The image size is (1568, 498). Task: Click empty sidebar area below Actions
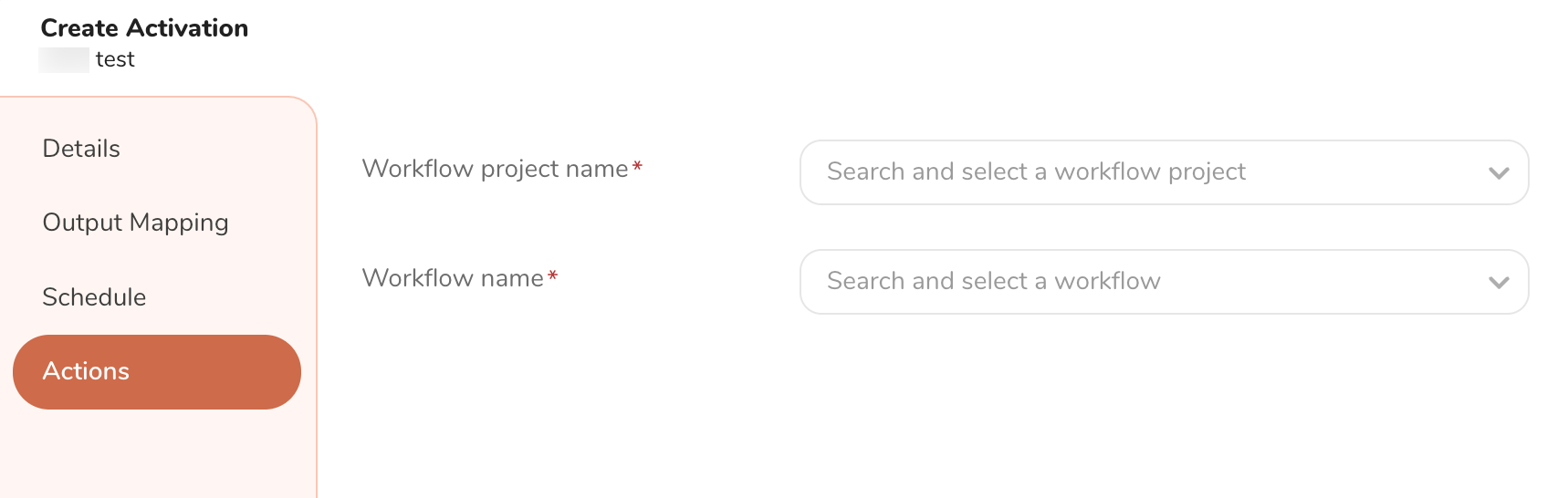click(x=156, y=454)
